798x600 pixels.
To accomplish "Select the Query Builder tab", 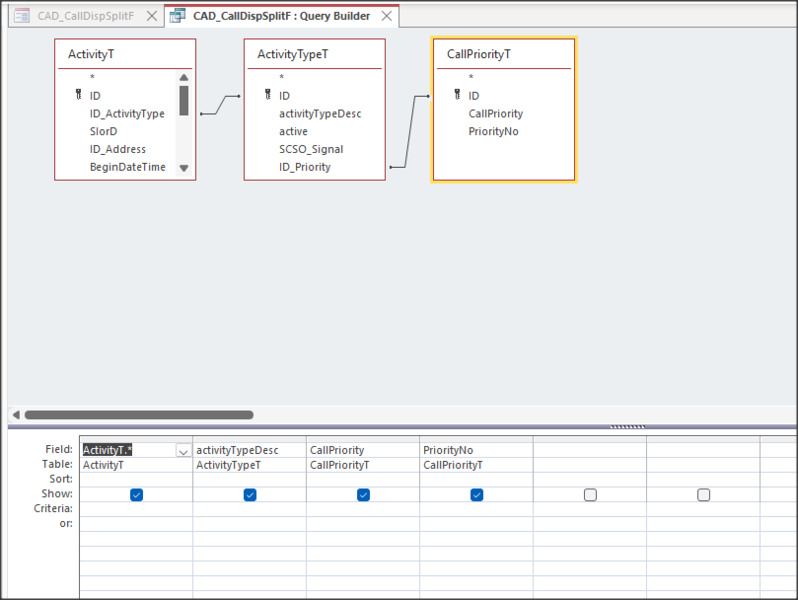I will coord(280,16).
